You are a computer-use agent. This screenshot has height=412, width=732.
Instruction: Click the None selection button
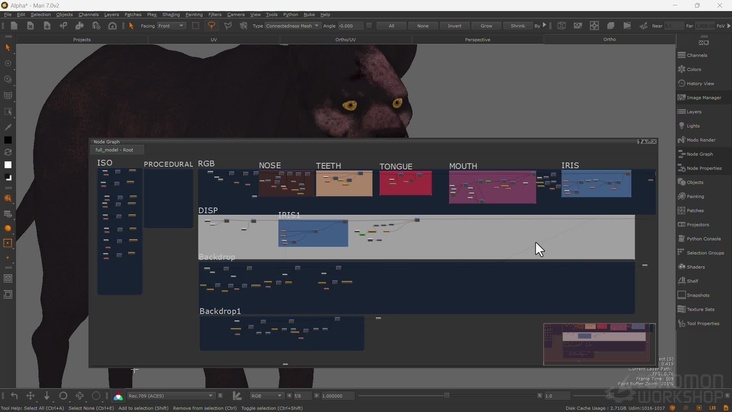pos(422,26)
